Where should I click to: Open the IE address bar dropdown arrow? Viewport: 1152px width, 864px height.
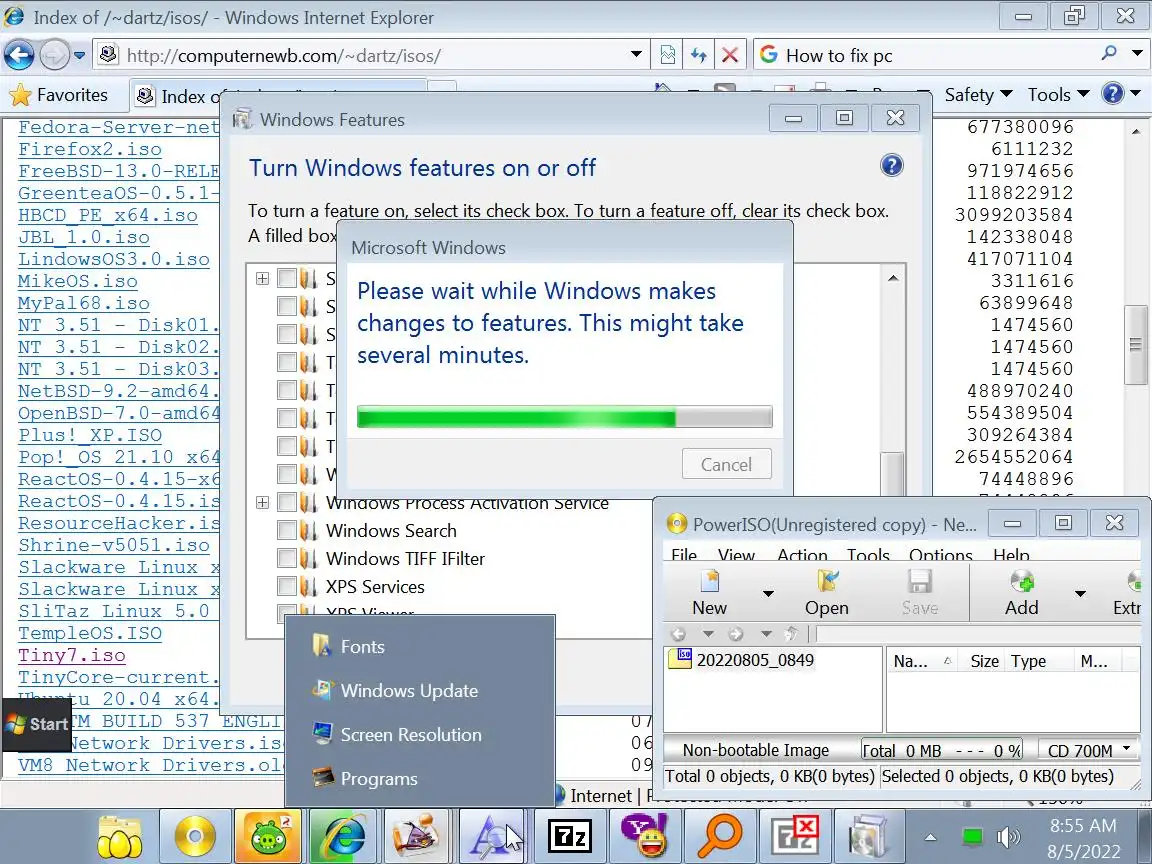click(x=636, y=54)
